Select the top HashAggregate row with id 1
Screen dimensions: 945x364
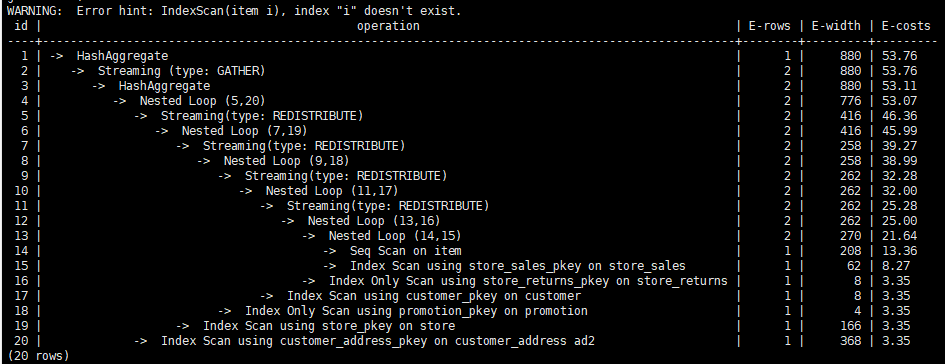pos(472,56)
